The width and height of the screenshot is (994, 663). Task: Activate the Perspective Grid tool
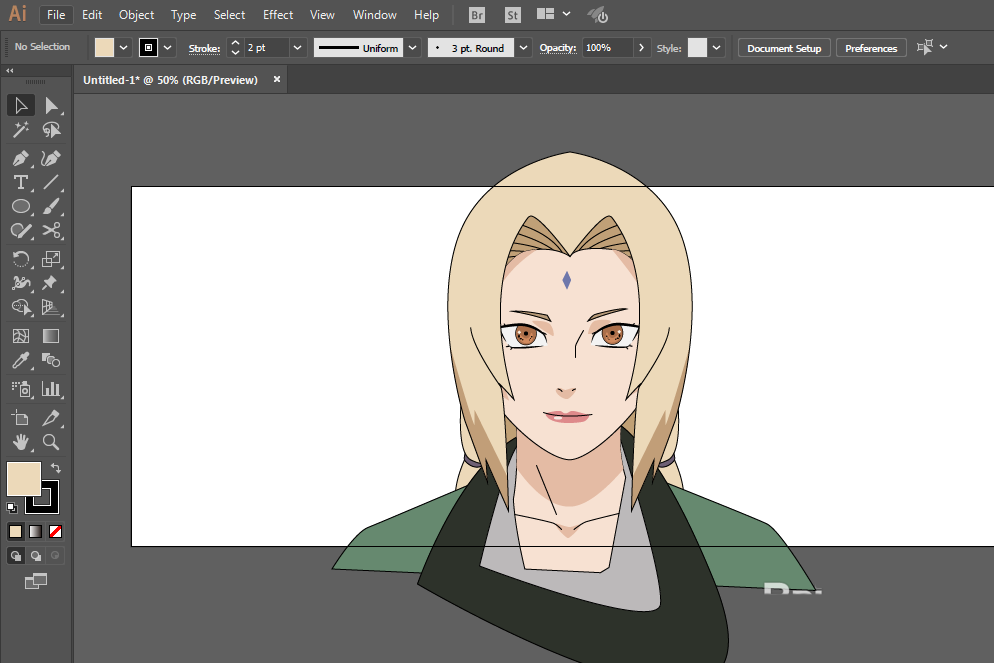click(x=51, y=307)
